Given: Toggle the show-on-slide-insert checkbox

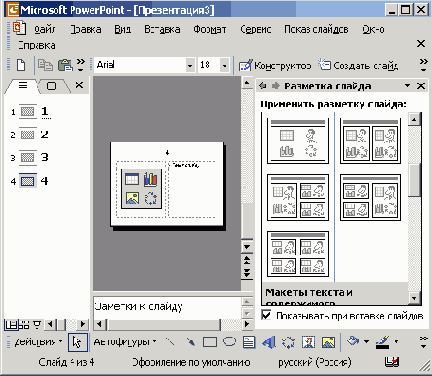Looking at the screenshot, I should tap(266, 315).
